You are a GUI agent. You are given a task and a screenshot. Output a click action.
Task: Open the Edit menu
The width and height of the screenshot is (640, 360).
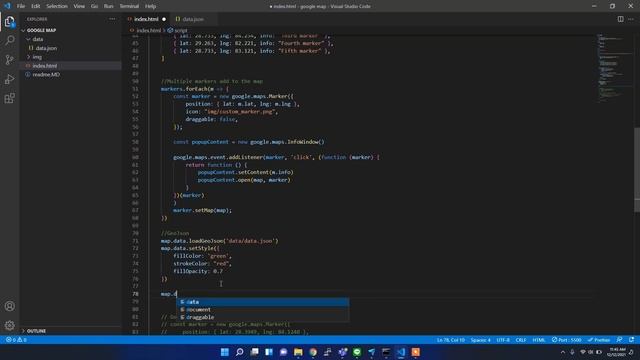click(x=36, y=6)
